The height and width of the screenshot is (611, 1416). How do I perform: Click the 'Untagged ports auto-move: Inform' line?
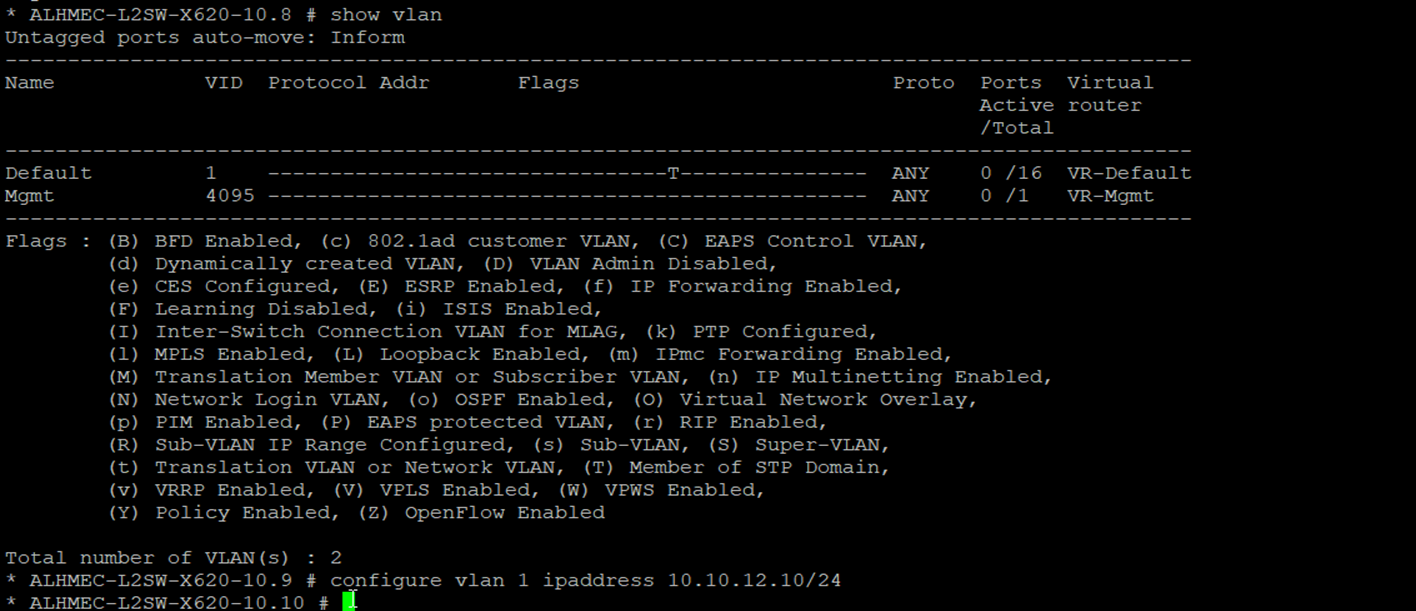(205, 38)
